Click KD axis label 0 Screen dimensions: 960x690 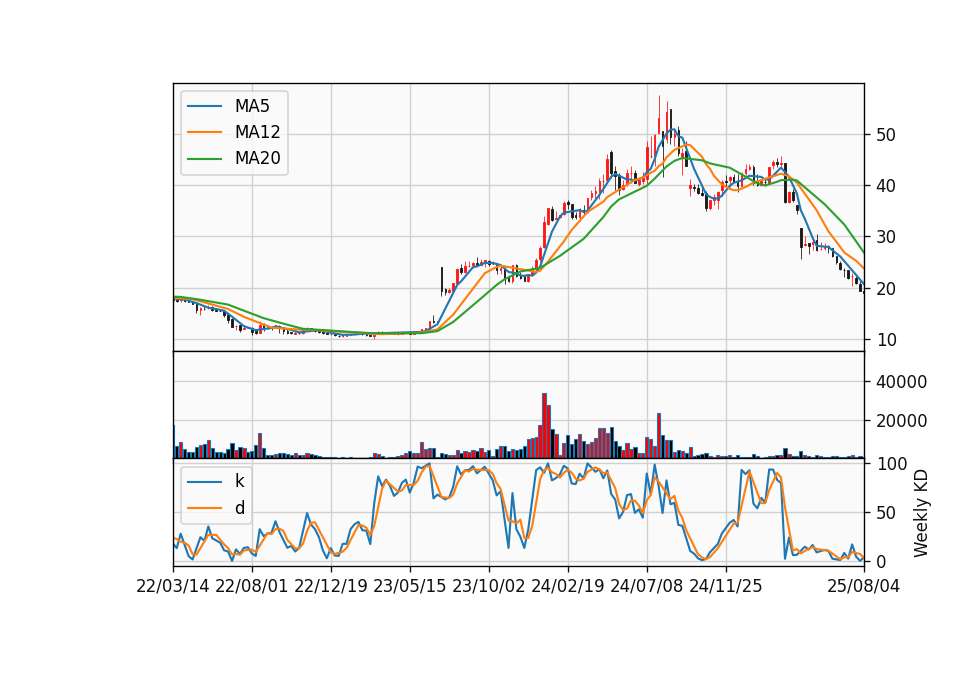point(881,561)
